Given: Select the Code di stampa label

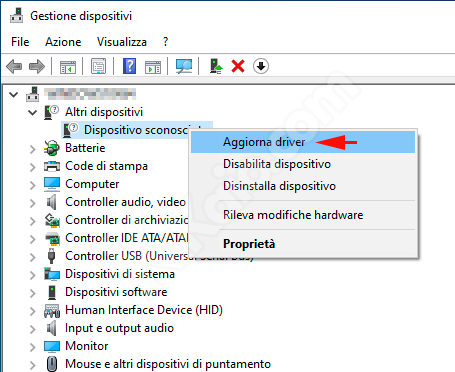Looking at the screenshot, I should coord(106,166).
